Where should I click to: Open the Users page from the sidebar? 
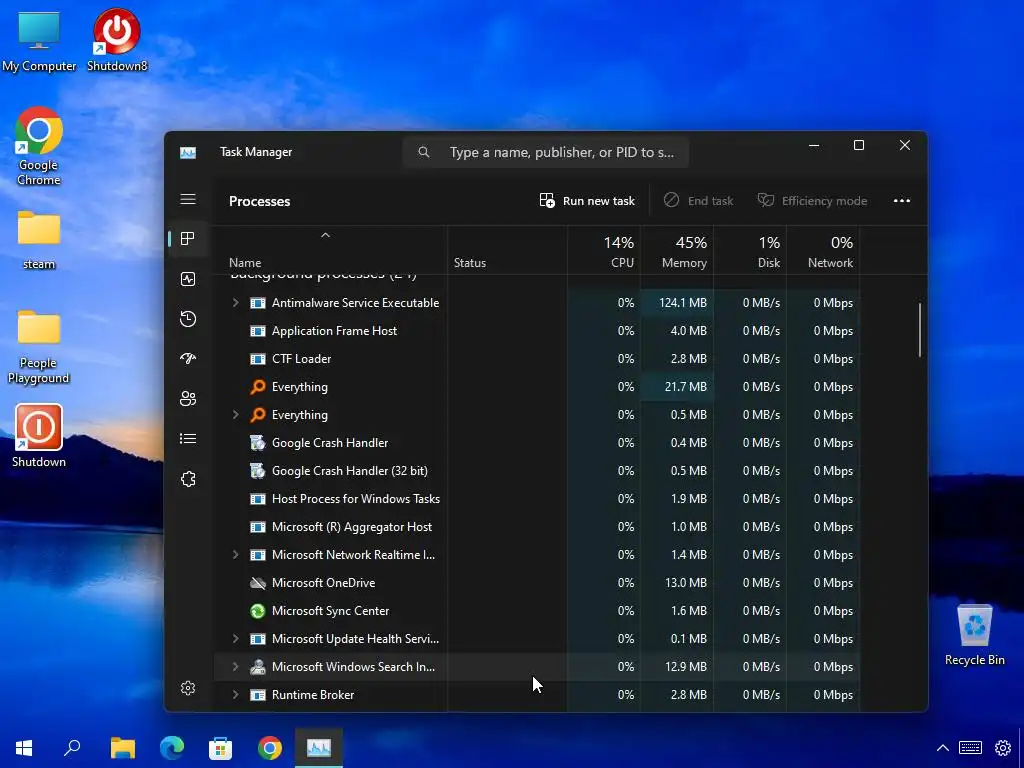point(188,398)
